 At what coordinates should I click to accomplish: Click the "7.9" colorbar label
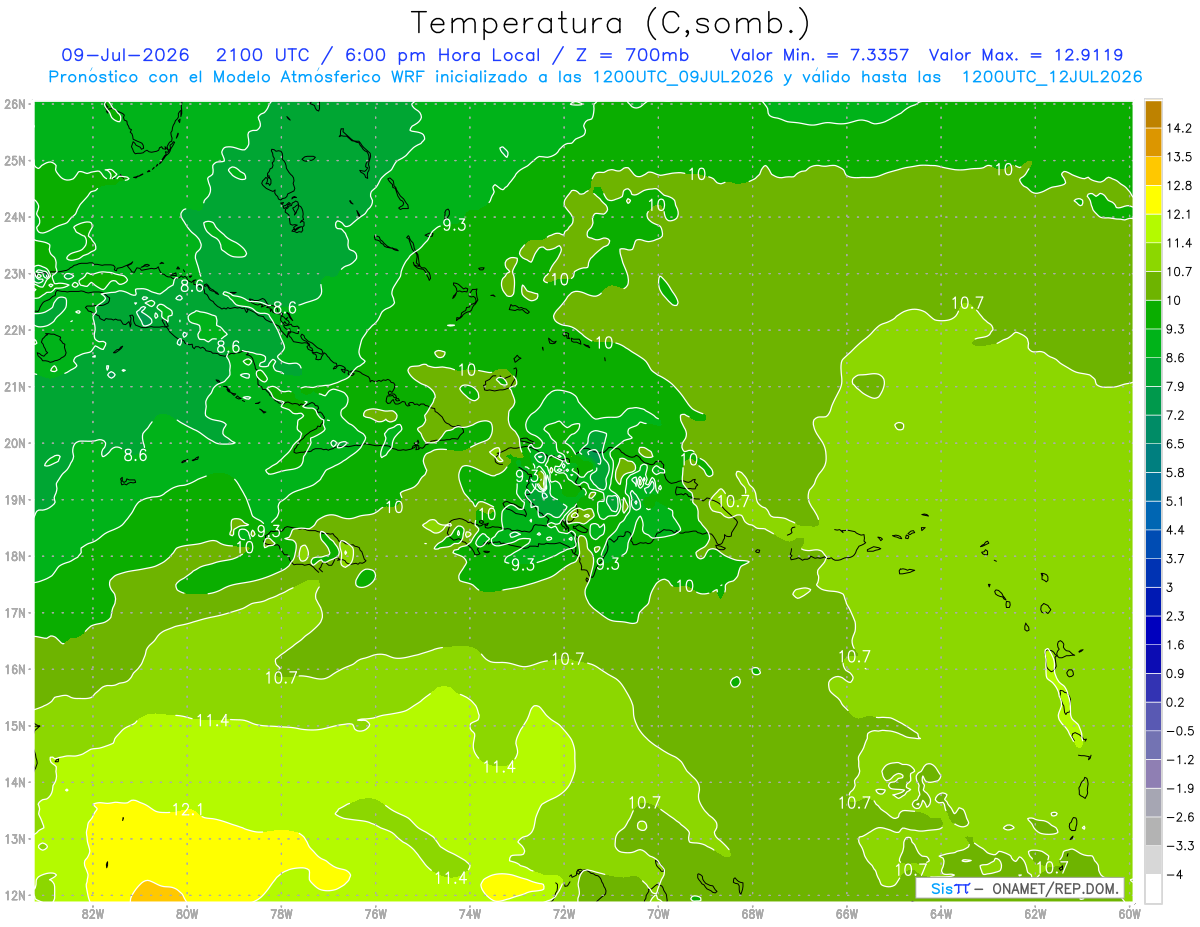tap(1175, 386)
